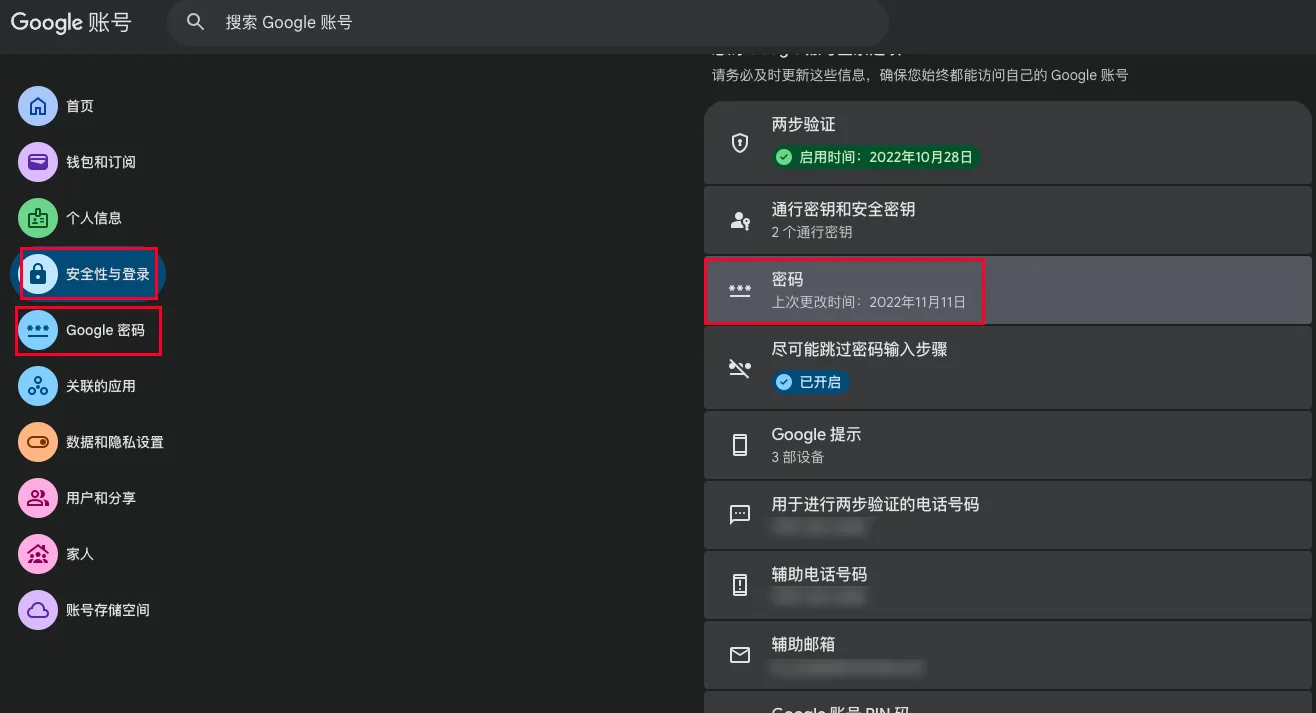This screenshot has height=713, width=1316.
Task: Click the asterisk icon in the 密码 row
Action: pyautogui.click(x=740, y=291)
